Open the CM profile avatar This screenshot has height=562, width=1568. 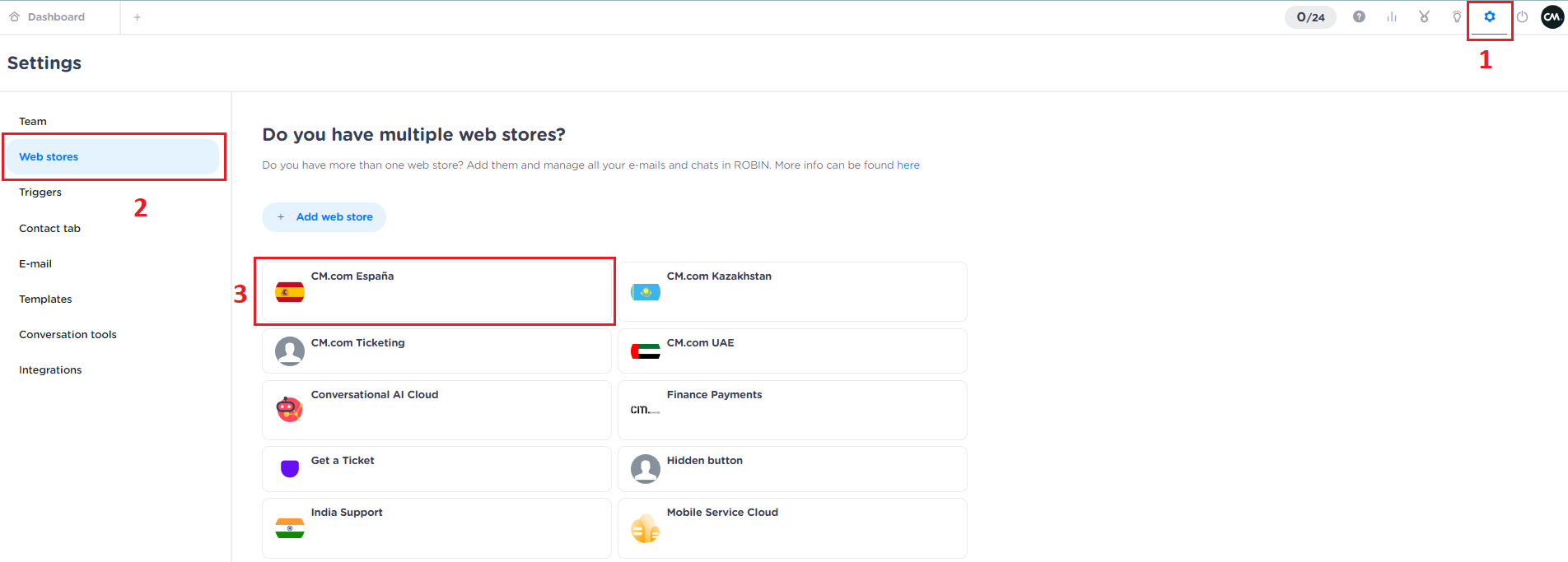[1553, 16]
